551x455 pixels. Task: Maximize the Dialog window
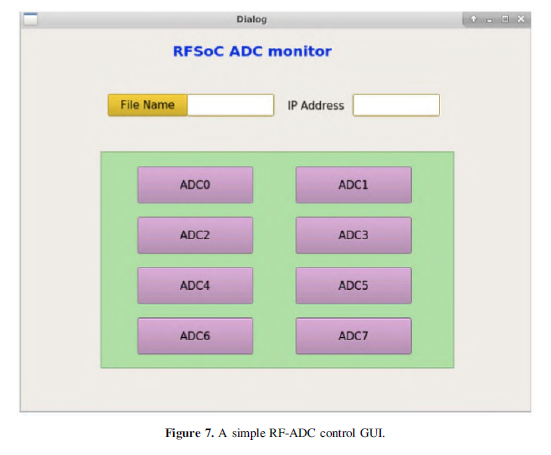coord(505,19)
